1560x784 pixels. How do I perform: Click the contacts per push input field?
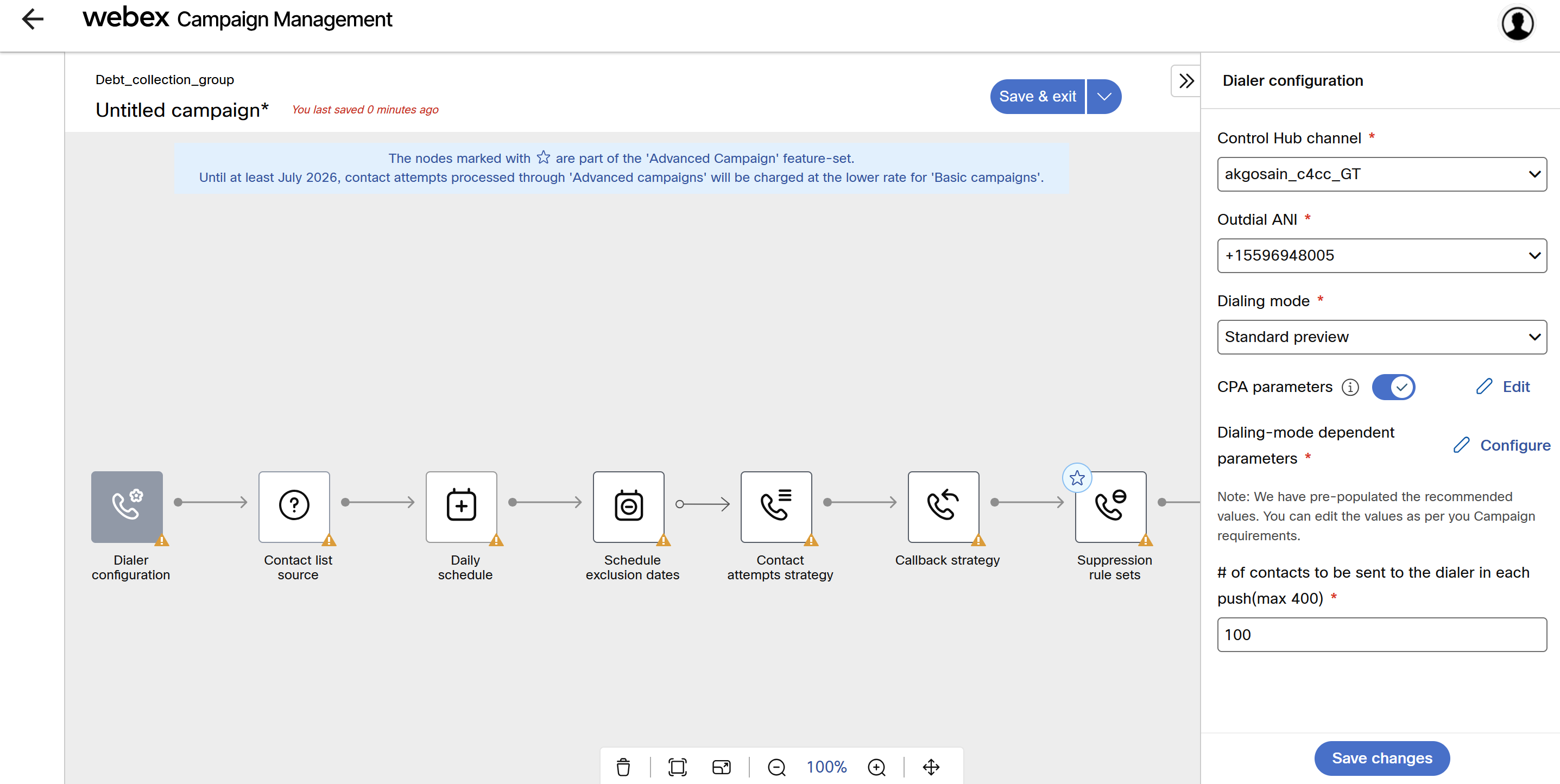(1381, 635)
